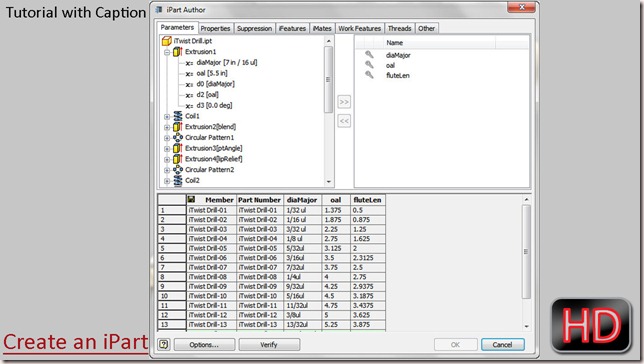Select the Parameters tab
Image resolution: width=644 pixels, height=364 pixels.
pos(177,27)
